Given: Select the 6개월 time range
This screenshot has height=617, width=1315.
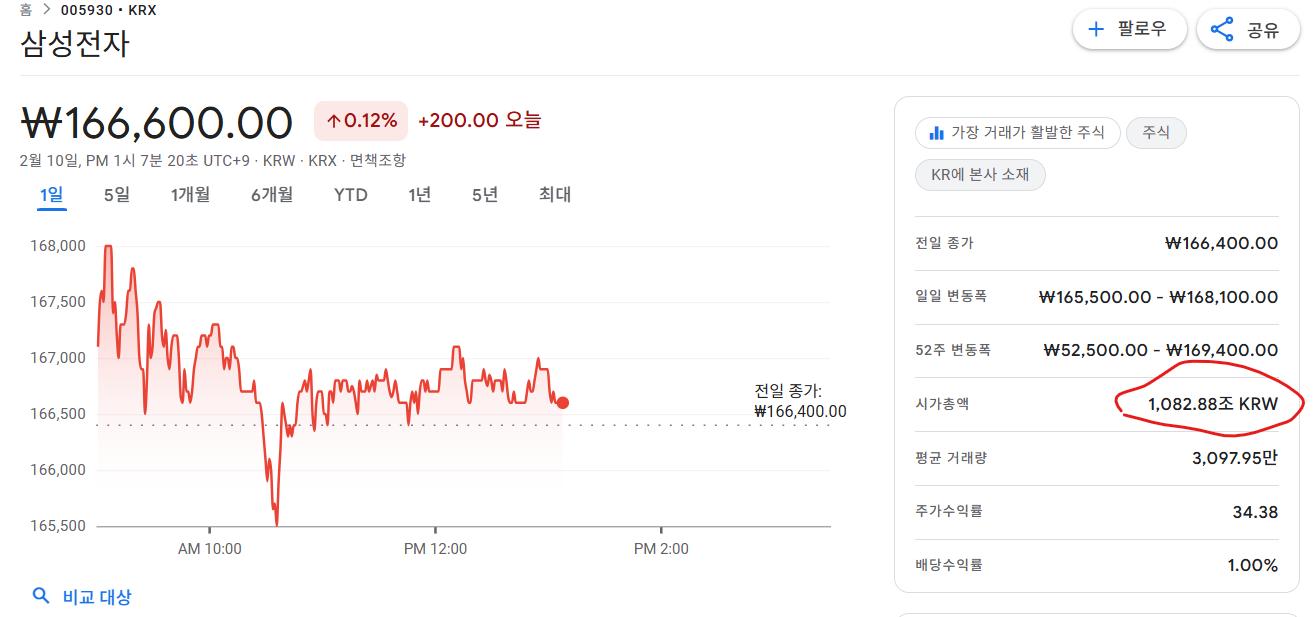Looking at the screenshot, I should point(272,195).
